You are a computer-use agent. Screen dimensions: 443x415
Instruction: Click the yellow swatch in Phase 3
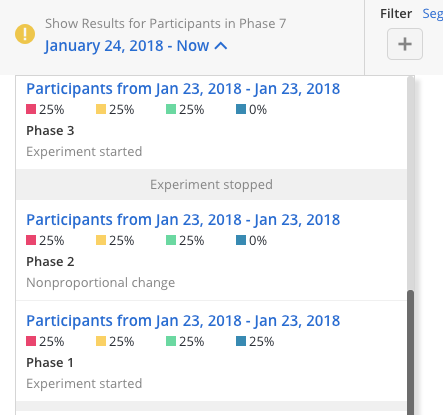click(101, 109)
